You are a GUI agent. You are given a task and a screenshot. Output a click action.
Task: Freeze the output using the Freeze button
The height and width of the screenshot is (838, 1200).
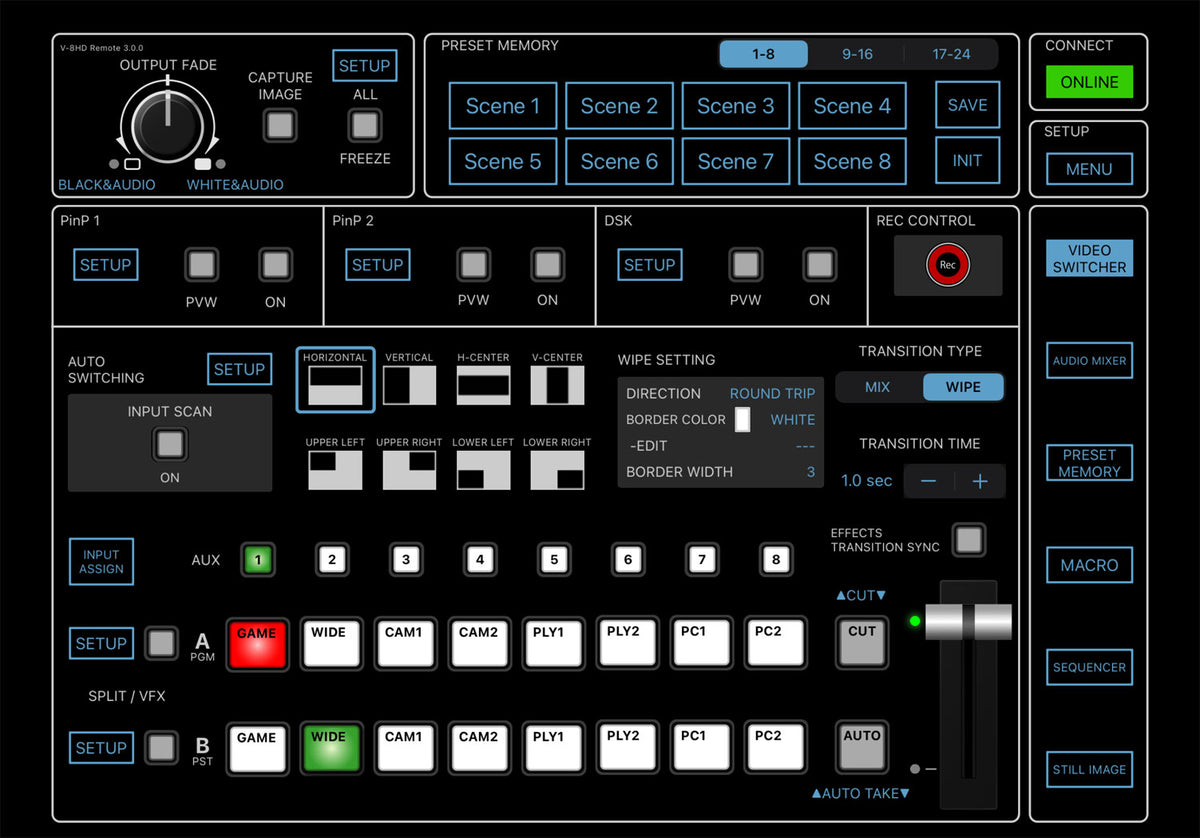(x=364, y=124)
